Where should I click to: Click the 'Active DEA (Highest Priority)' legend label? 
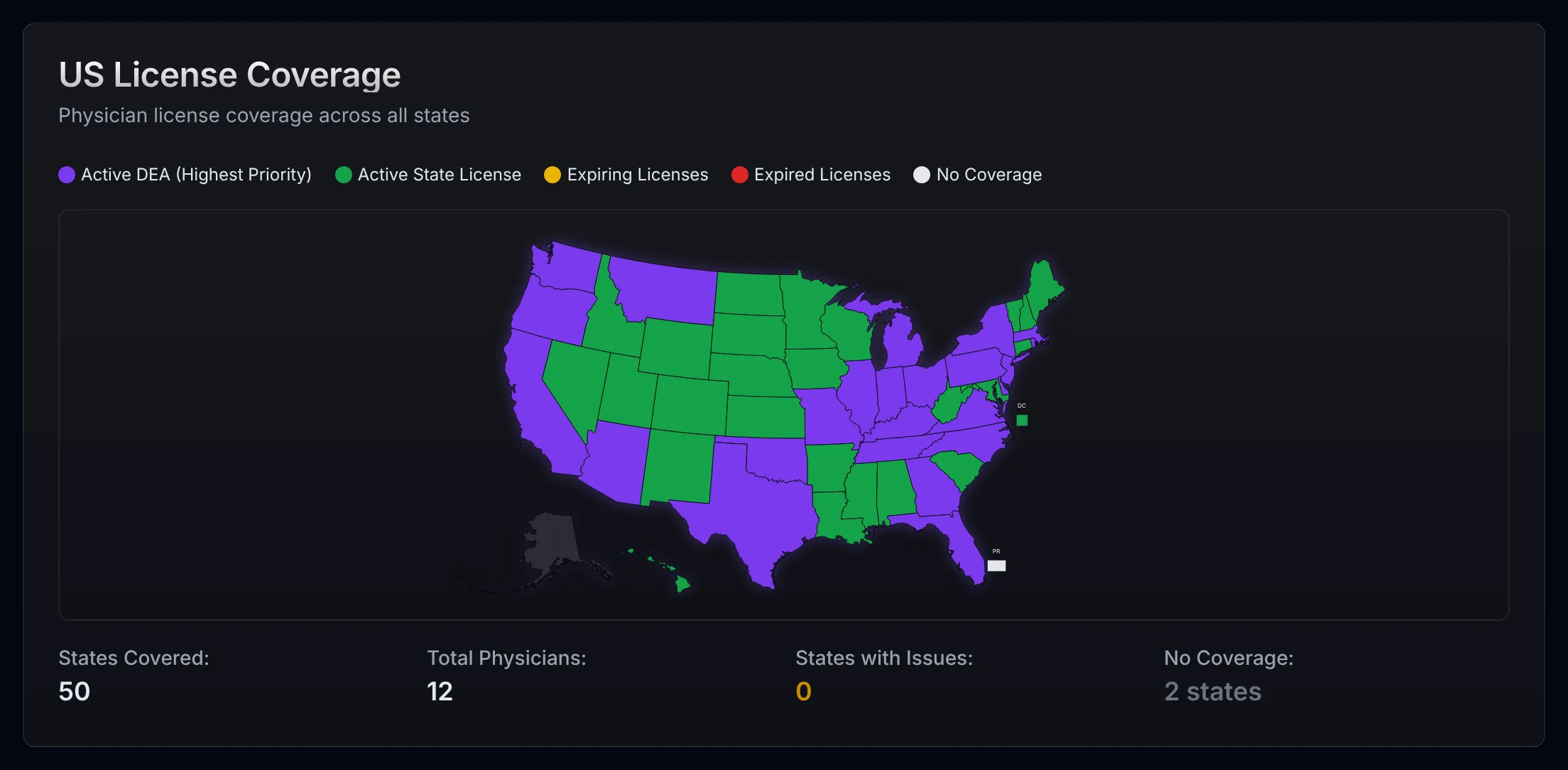(196, 175)
